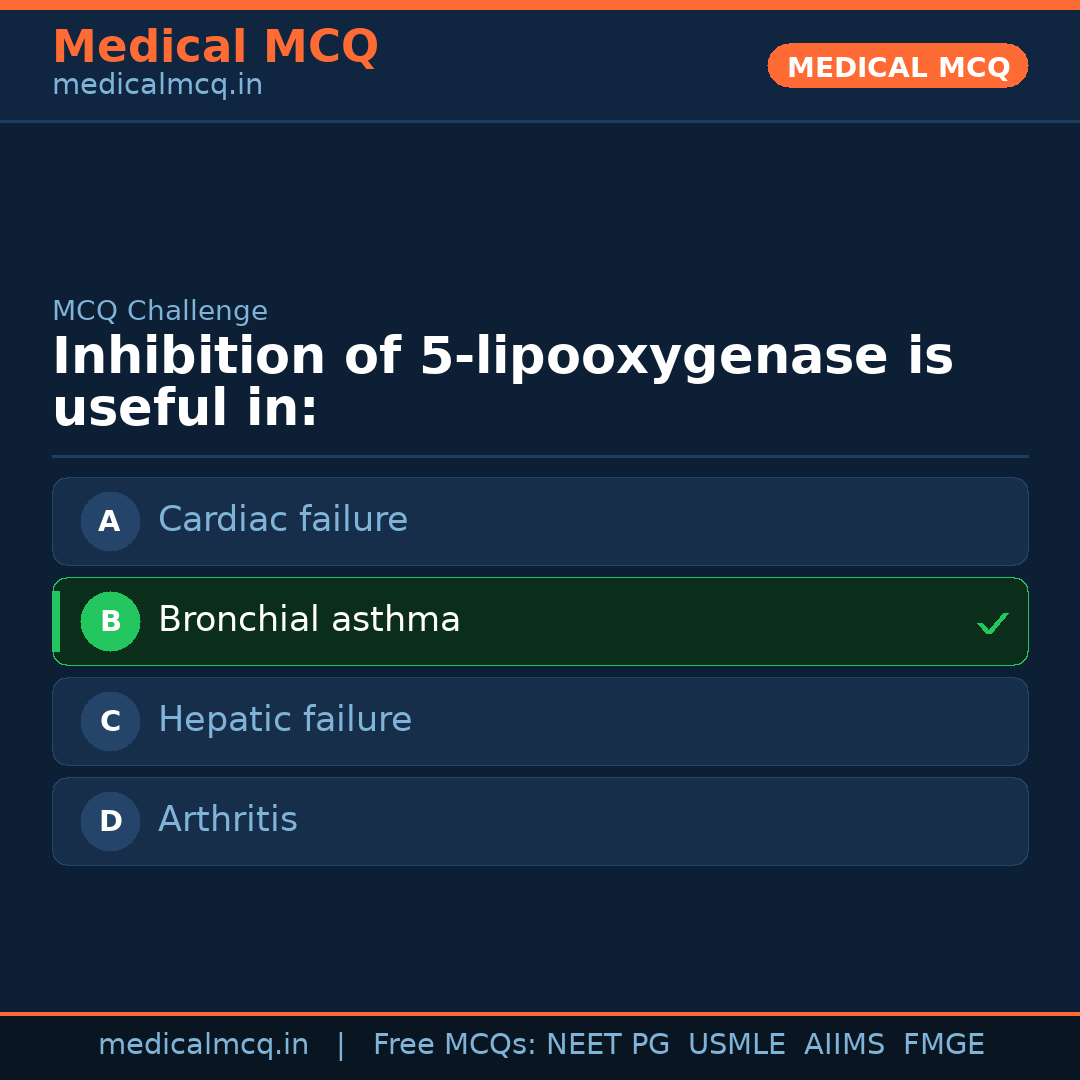This screenshot has height=1080, width=1080.
Task: Open the medicalmcq.in link in footer
Action: [x=203, y=1045]
